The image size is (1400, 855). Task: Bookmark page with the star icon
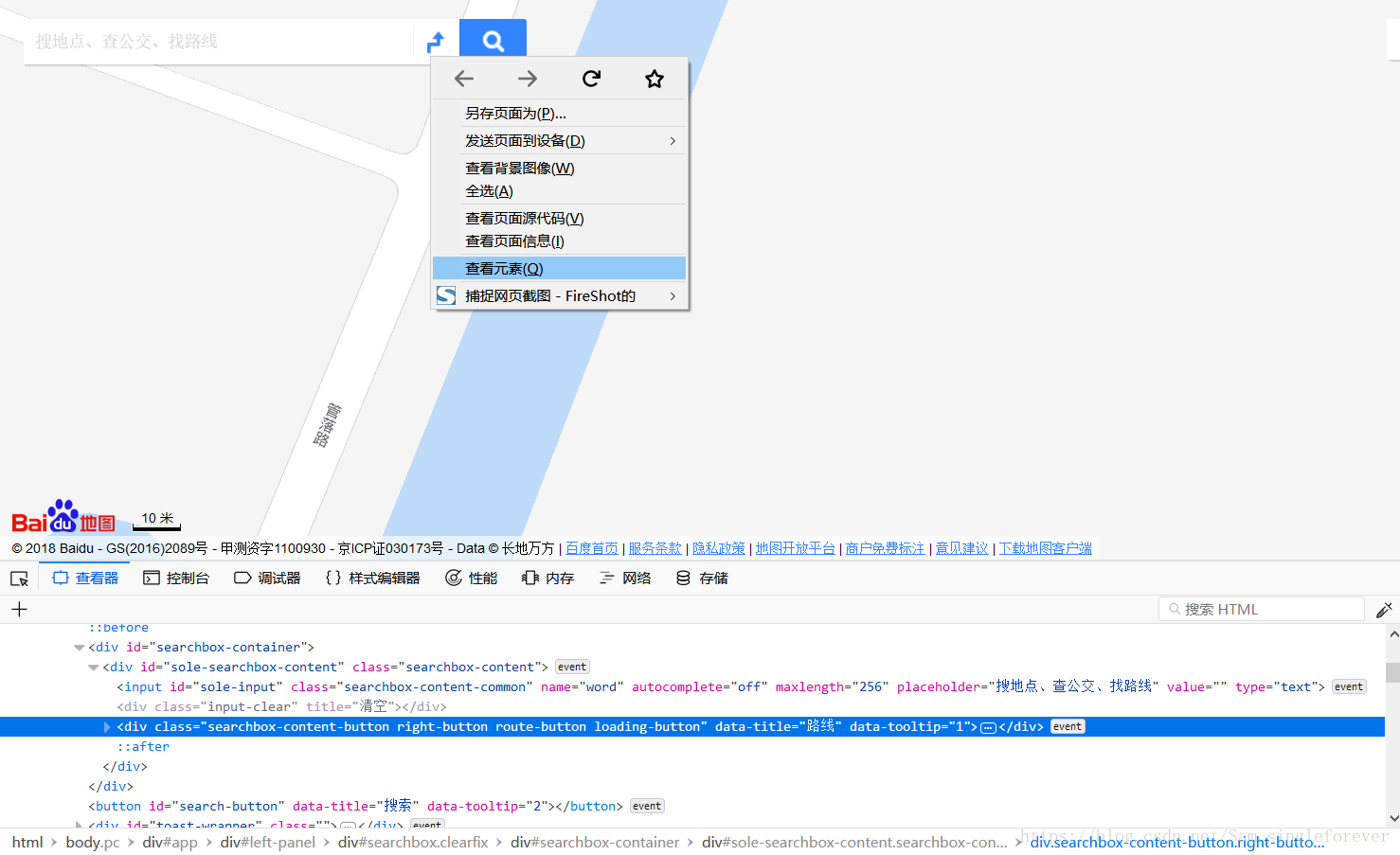click(655, 79)
